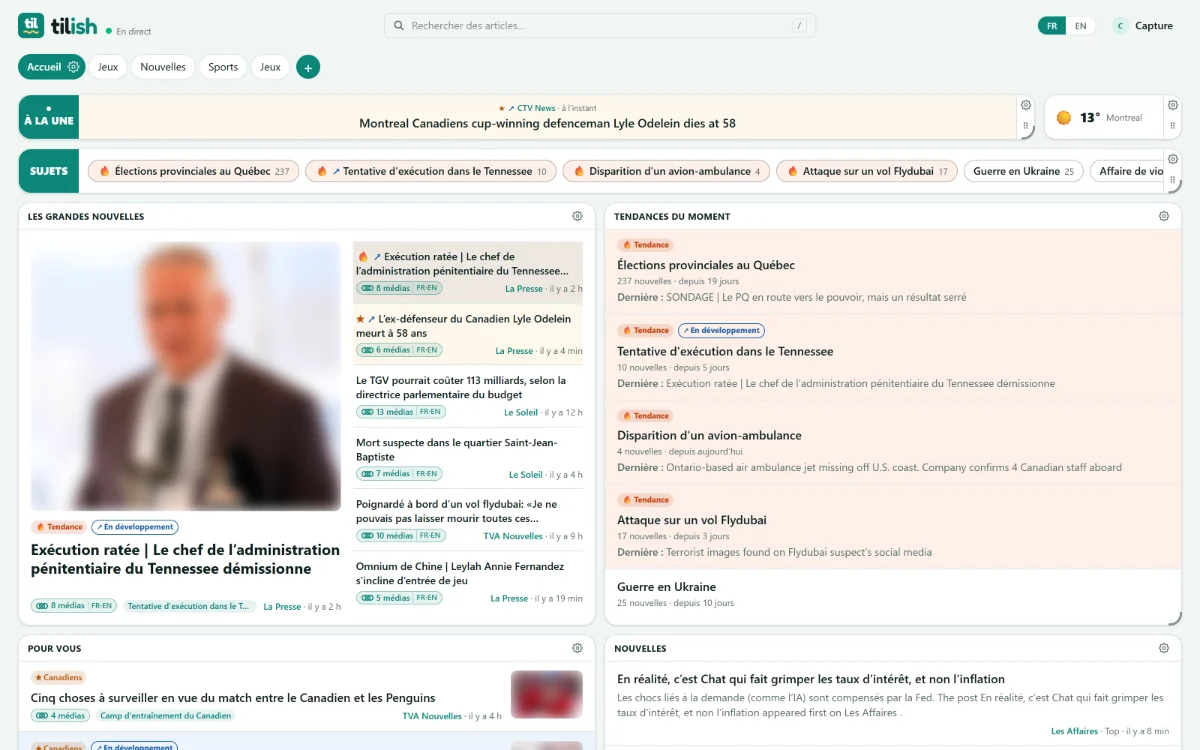Open settings gear of Les Grandes Nouvelles panel

577,216
